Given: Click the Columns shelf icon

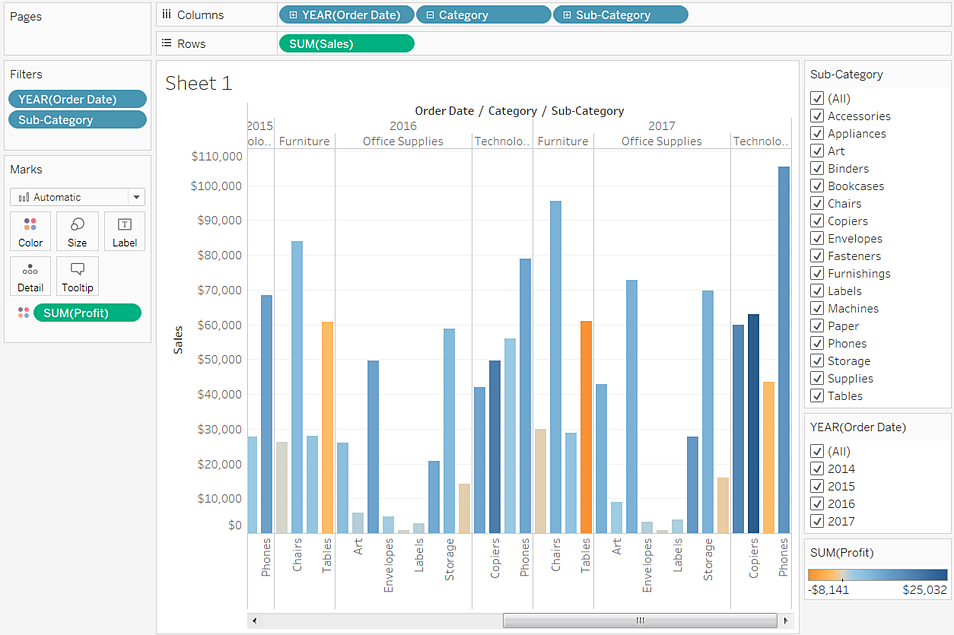Looking at the screenshot, I should (167, 15).
